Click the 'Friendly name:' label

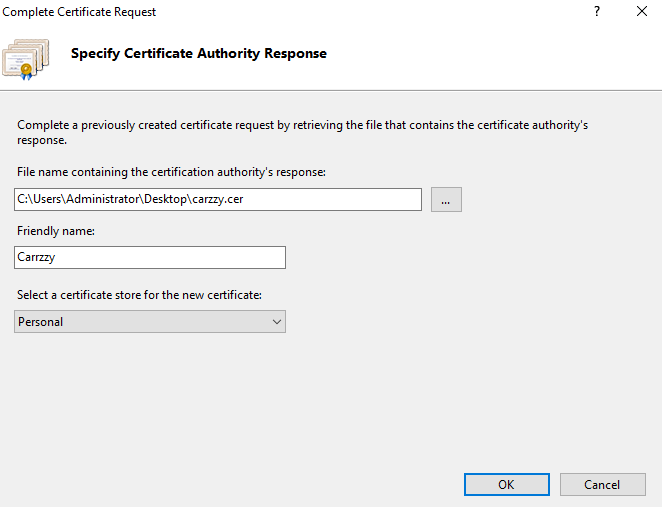pyautogui.click(x=57, y=231)
